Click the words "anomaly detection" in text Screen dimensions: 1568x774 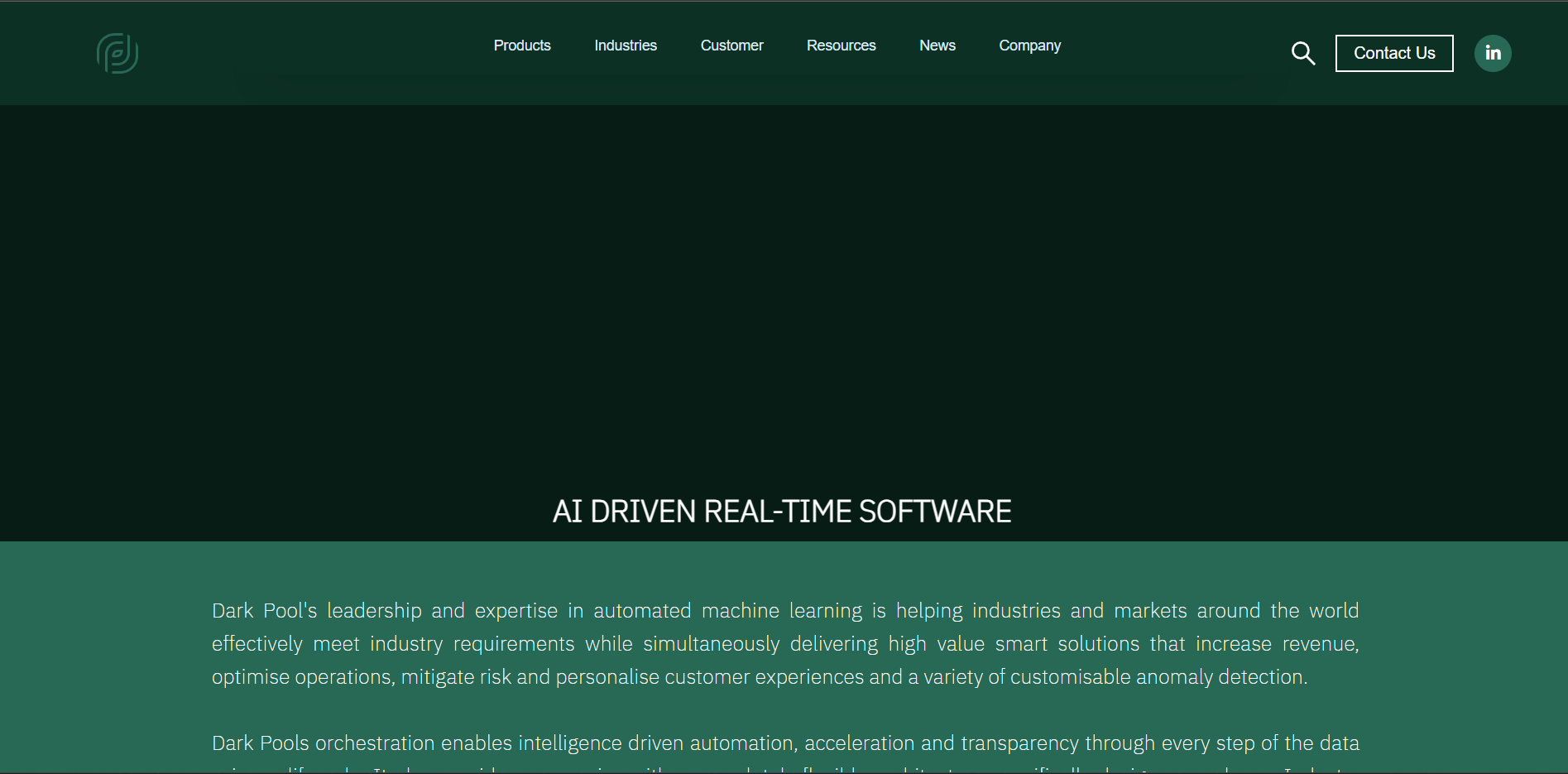(1220, 677)
